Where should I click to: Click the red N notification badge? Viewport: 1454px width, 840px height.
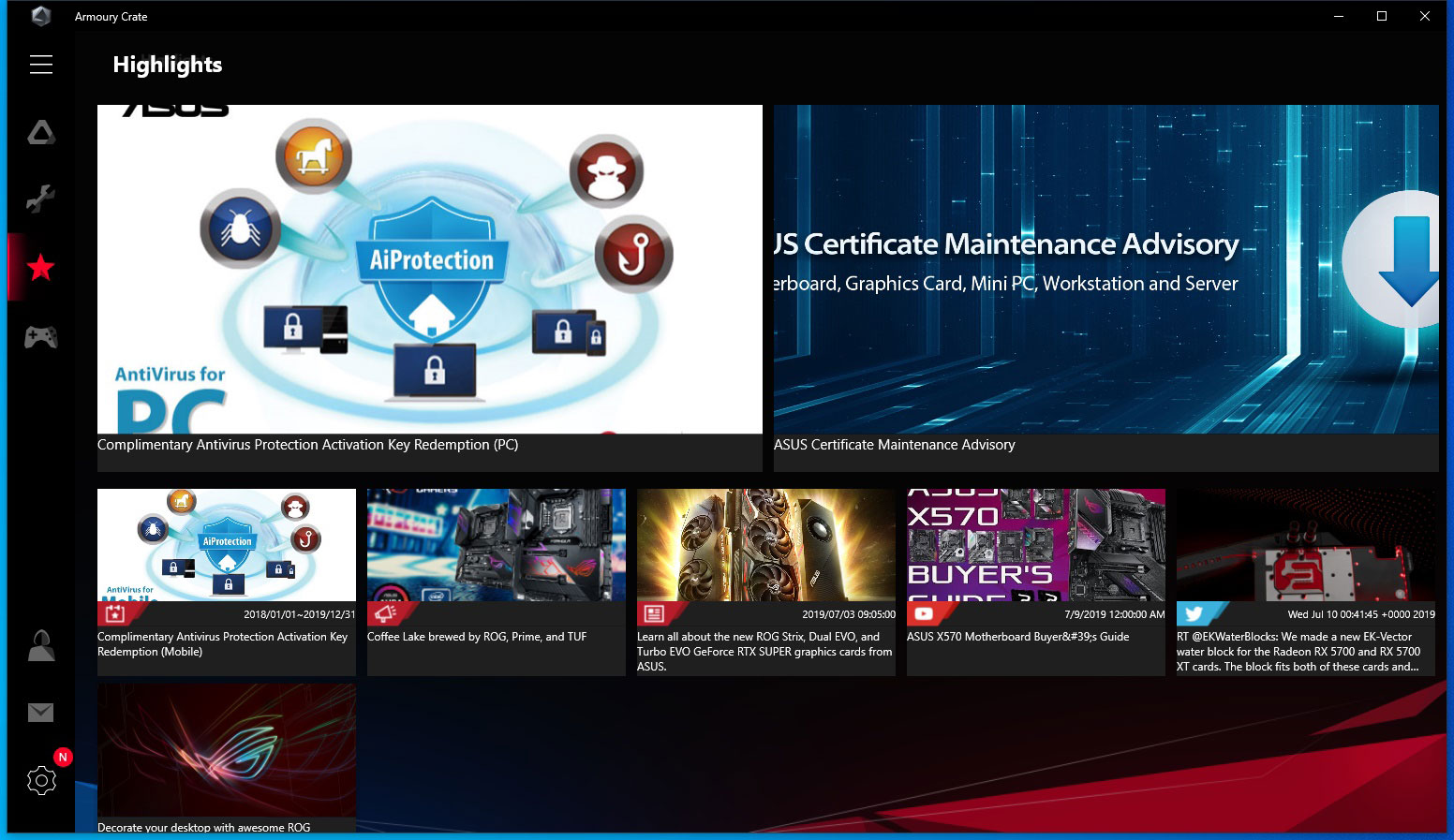(x=63, y=757)
